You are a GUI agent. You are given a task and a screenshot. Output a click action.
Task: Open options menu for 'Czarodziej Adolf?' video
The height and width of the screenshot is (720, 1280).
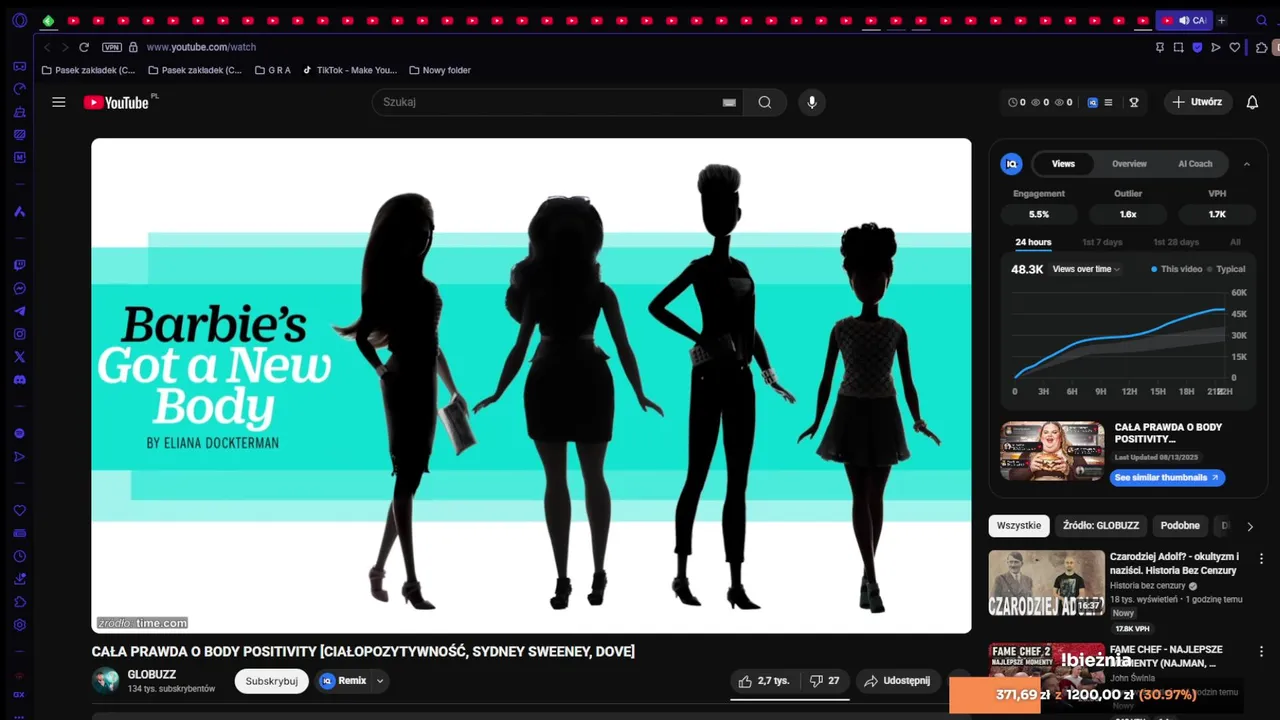pos(1261,558)
